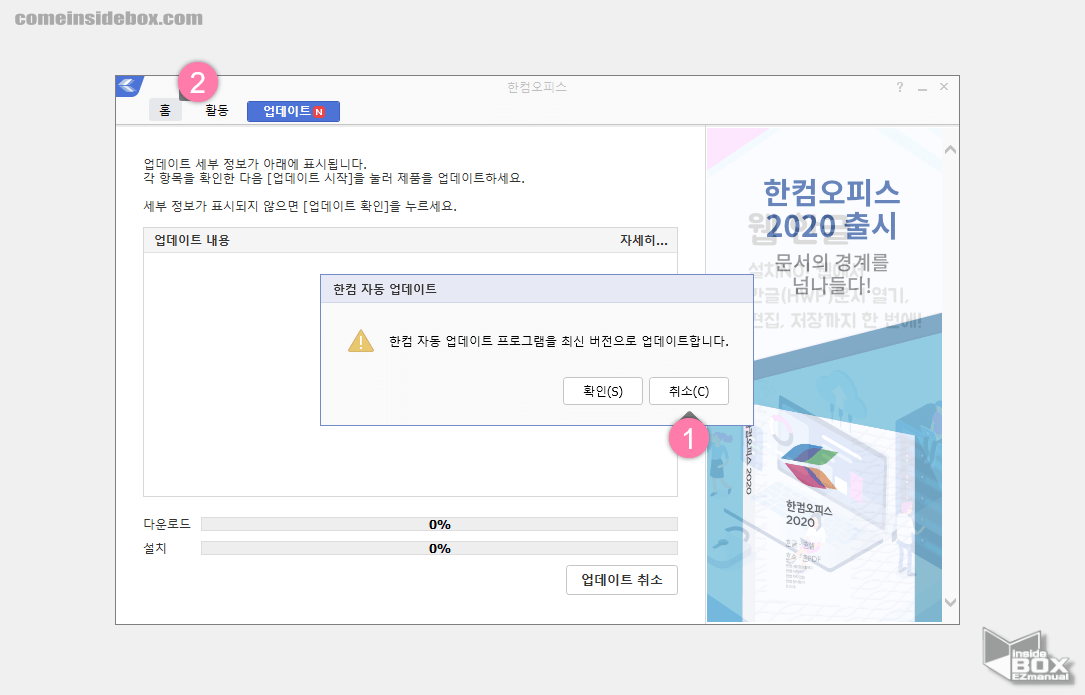
Task: Click the 취소(C) button in dialog
Action: [689, 391]
